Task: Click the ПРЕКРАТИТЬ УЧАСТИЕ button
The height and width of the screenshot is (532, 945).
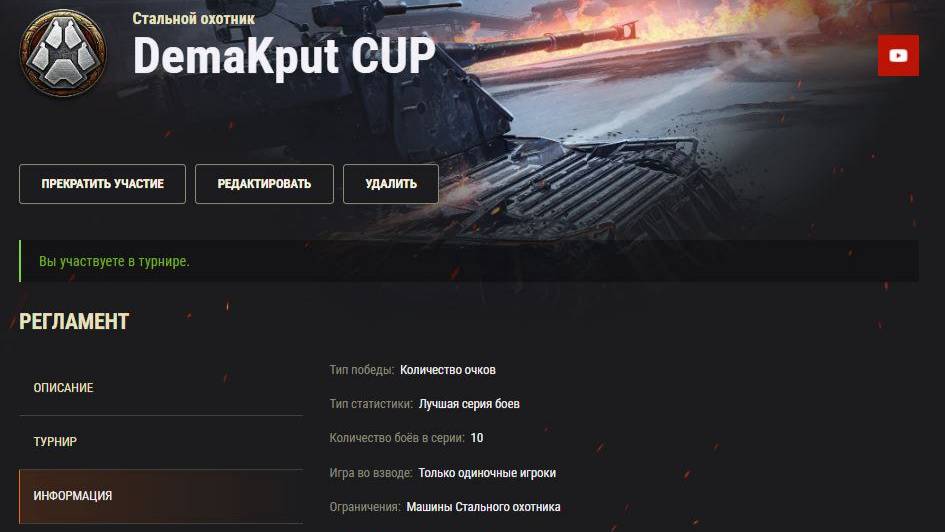Action: 102,184
